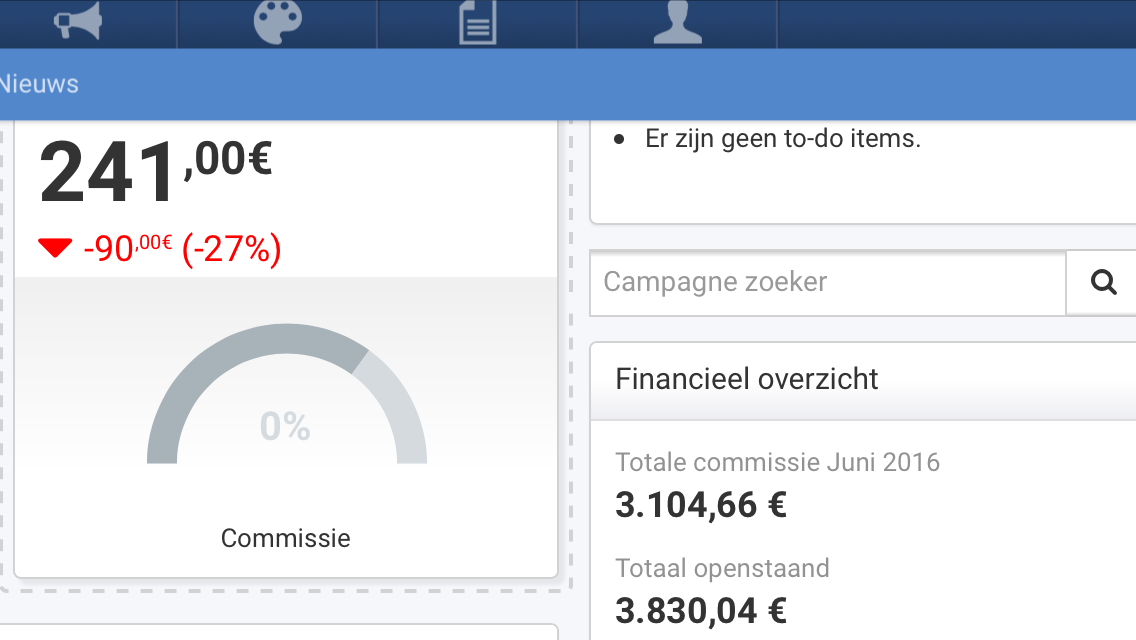
Task: Click the -90,00€ (-27%) change figure
Action: 182,249
